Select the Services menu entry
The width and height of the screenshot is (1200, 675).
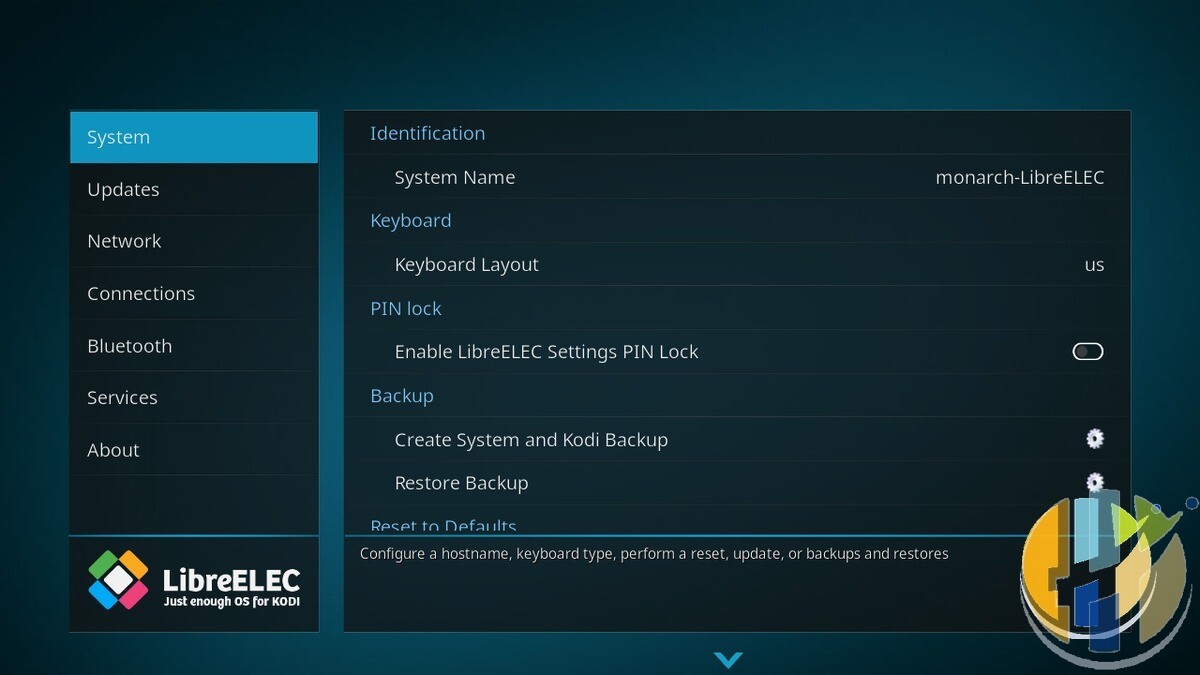coord(194,397)
